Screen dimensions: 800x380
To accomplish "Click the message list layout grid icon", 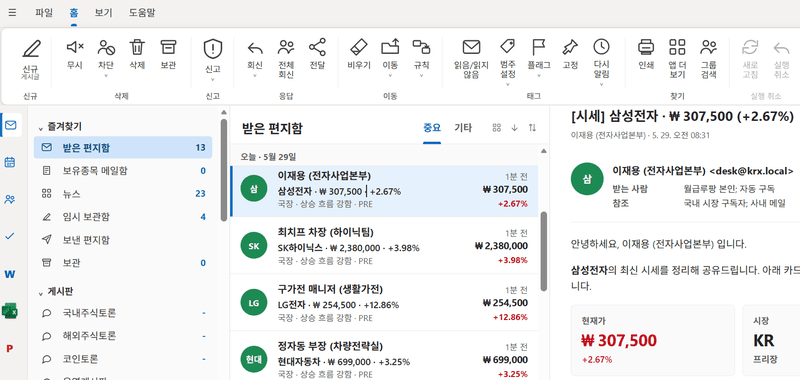I will 496,128.
